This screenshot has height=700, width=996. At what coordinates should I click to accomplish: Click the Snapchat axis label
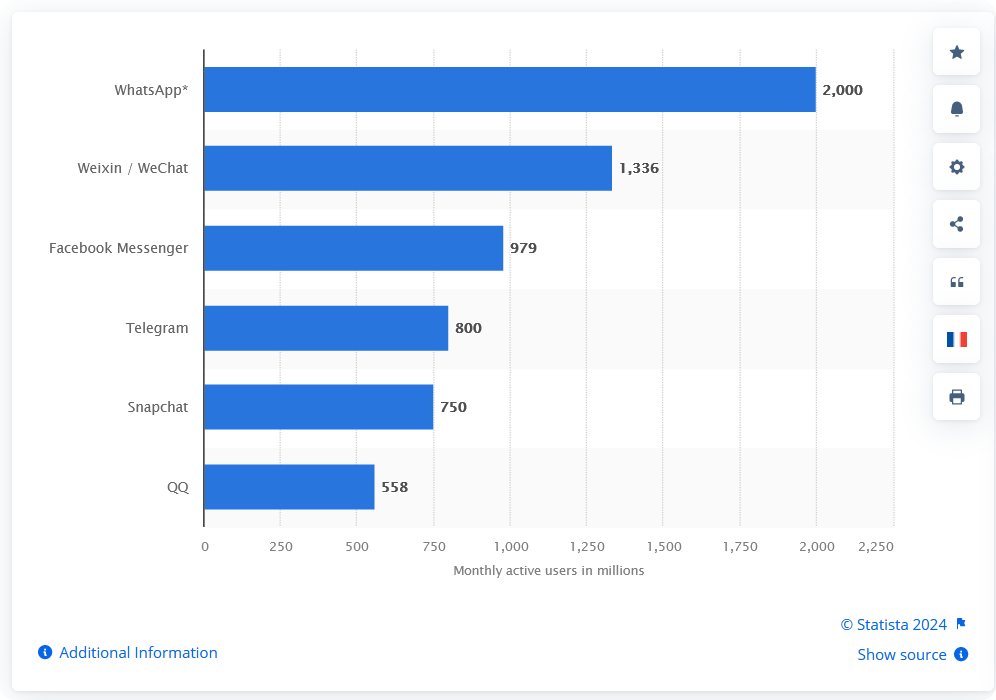pos(158,407)
